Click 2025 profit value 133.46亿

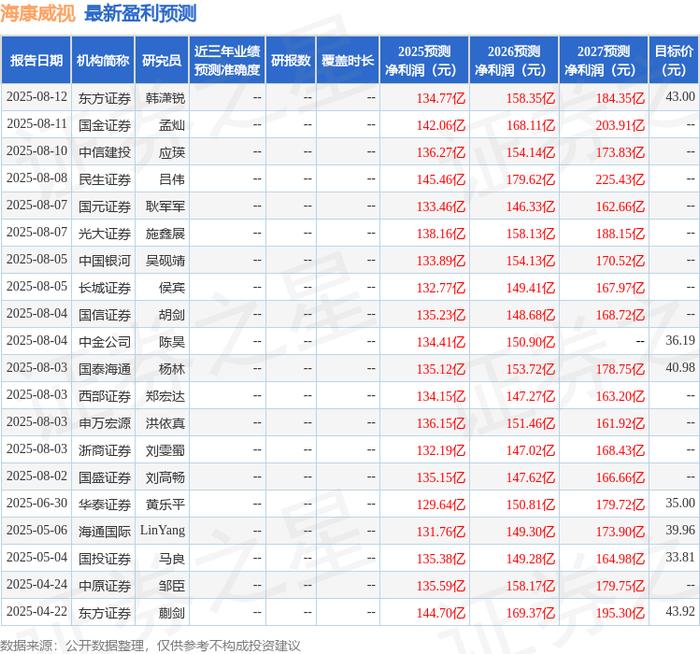(441, 207)
